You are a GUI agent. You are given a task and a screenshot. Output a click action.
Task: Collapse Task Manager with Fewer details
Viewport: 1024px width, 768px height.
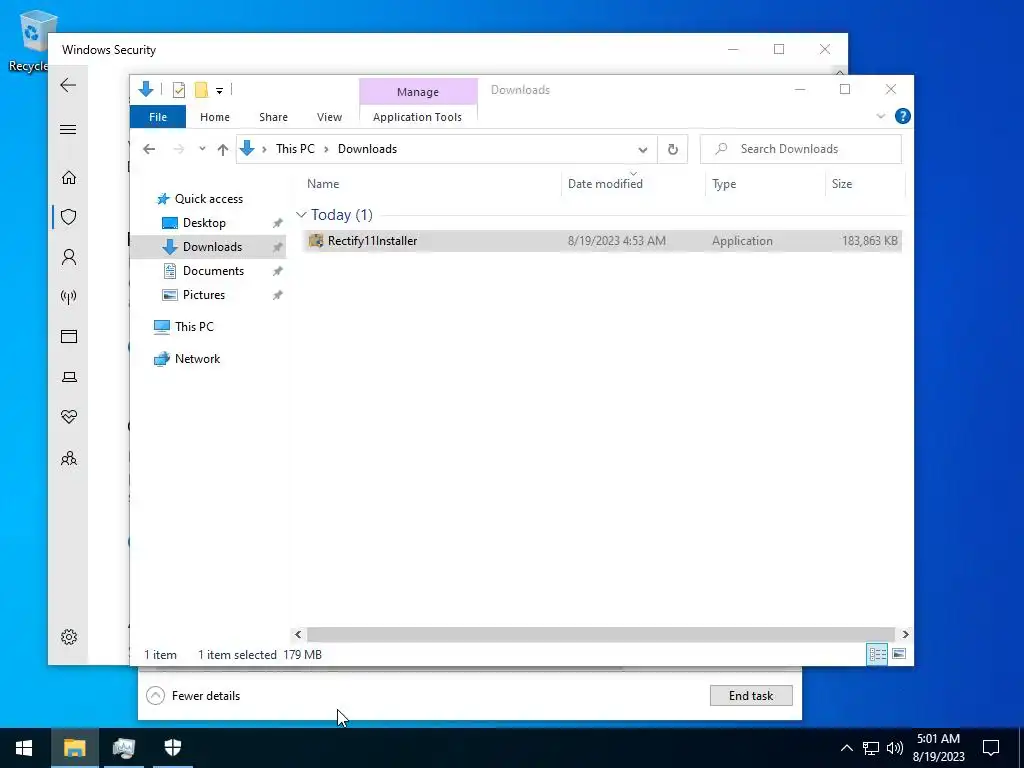click(x=193, y=696)
